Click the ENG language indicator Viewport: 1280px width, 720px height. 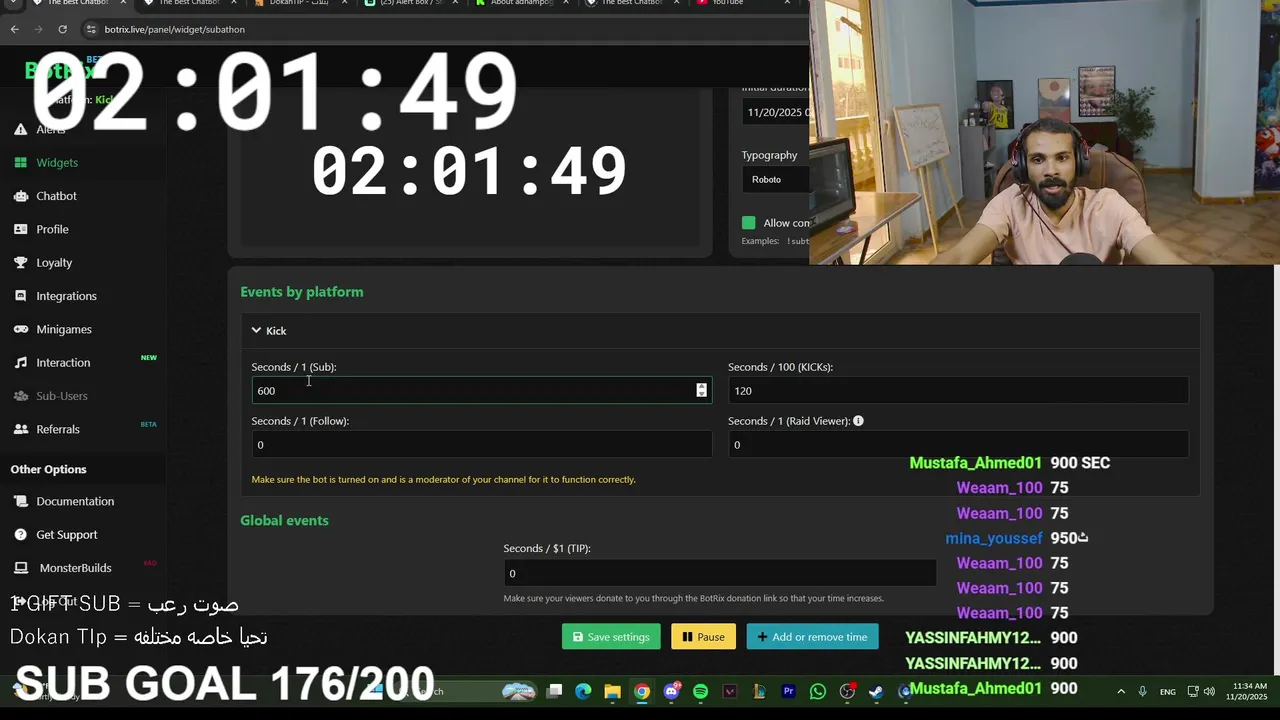pyautogui.click(x=1167, y=691)
